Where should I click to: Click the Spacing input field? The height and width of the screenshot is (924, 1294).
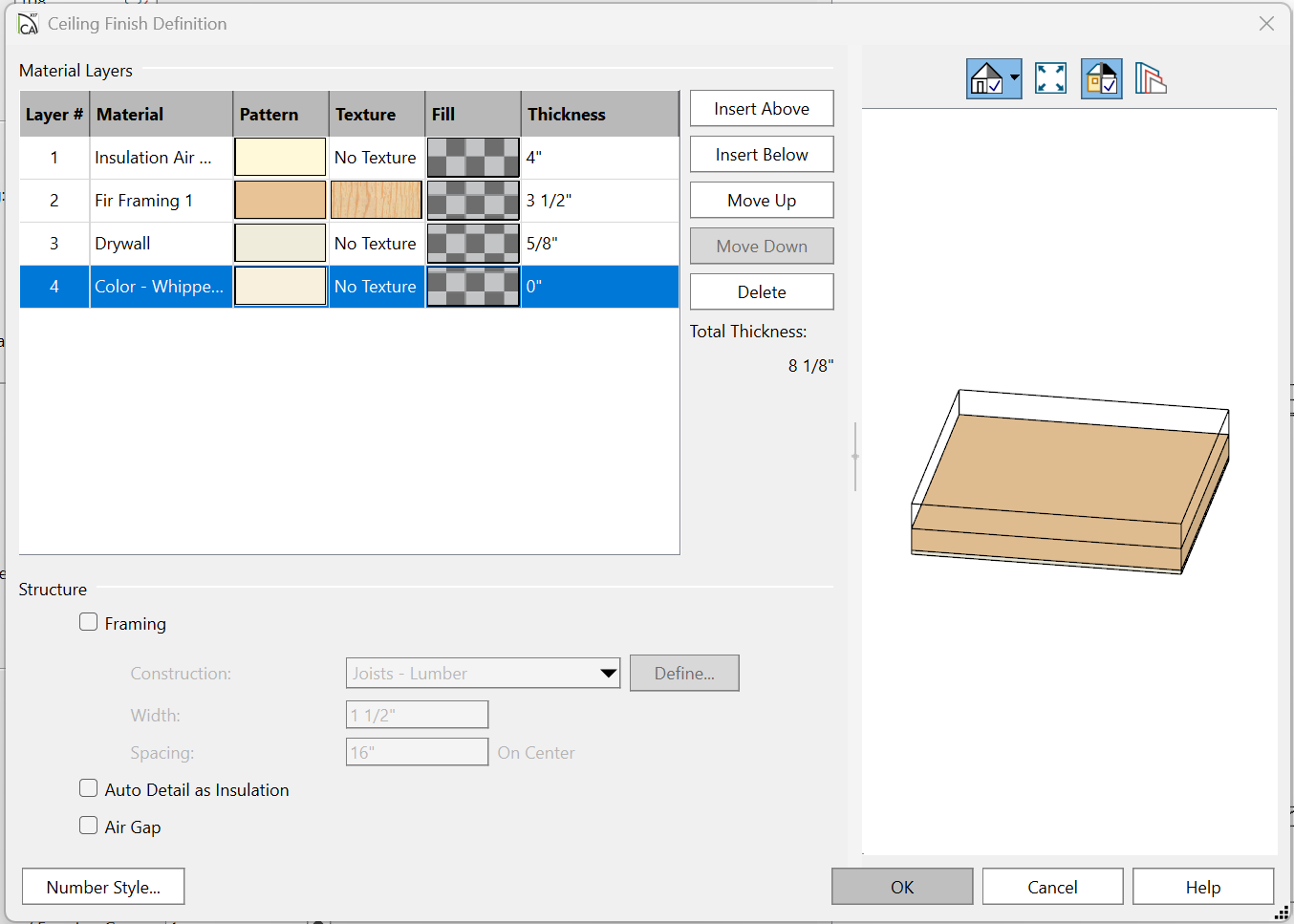(417, 752)
